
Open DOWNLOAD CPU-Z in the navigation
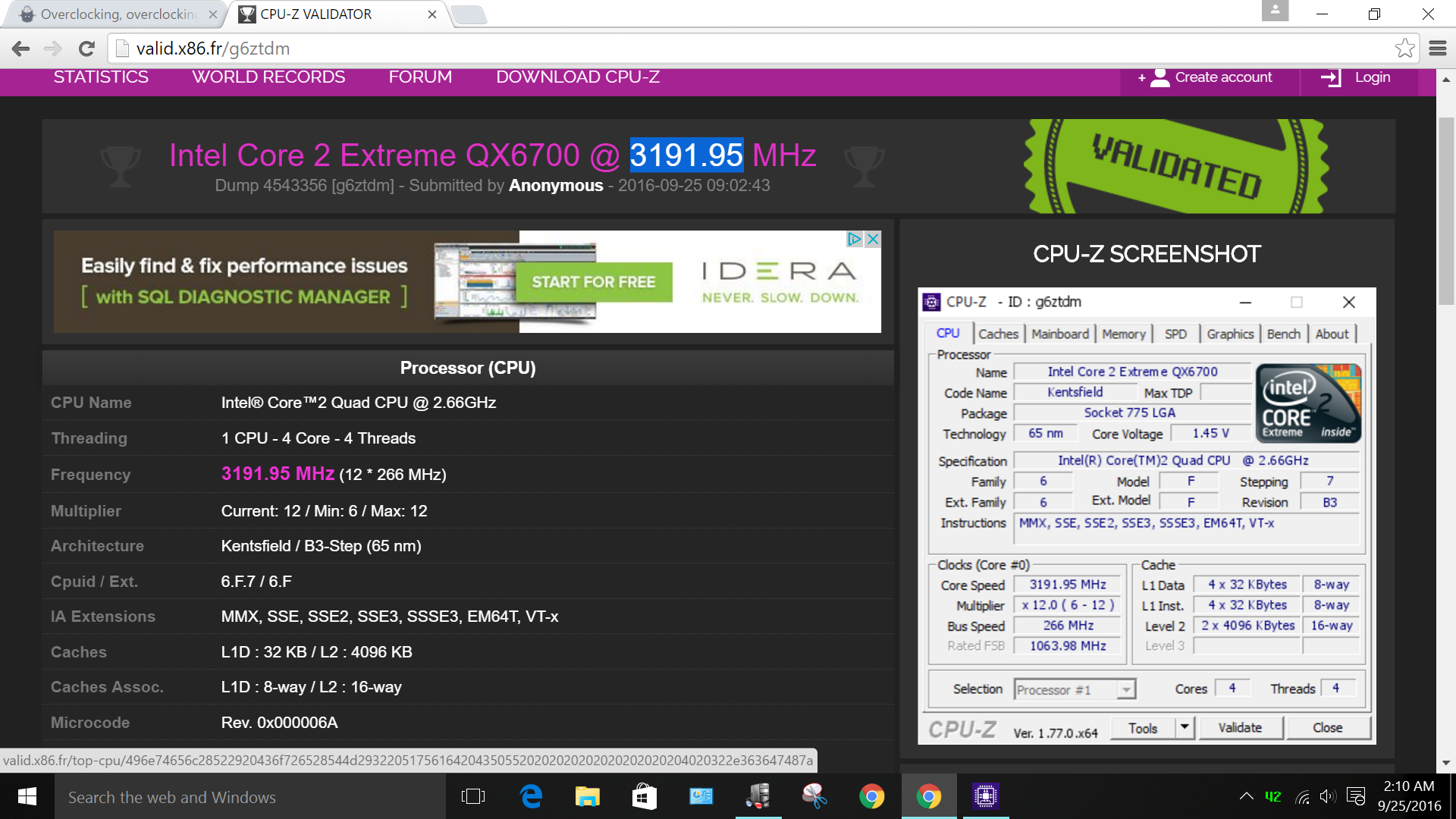[578, 77]
